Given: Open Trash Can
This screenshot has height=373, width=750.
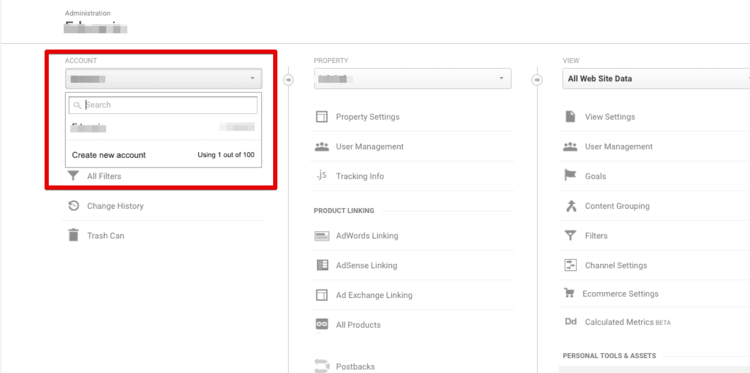Looking at the screenshot, I should click(105, 236).
